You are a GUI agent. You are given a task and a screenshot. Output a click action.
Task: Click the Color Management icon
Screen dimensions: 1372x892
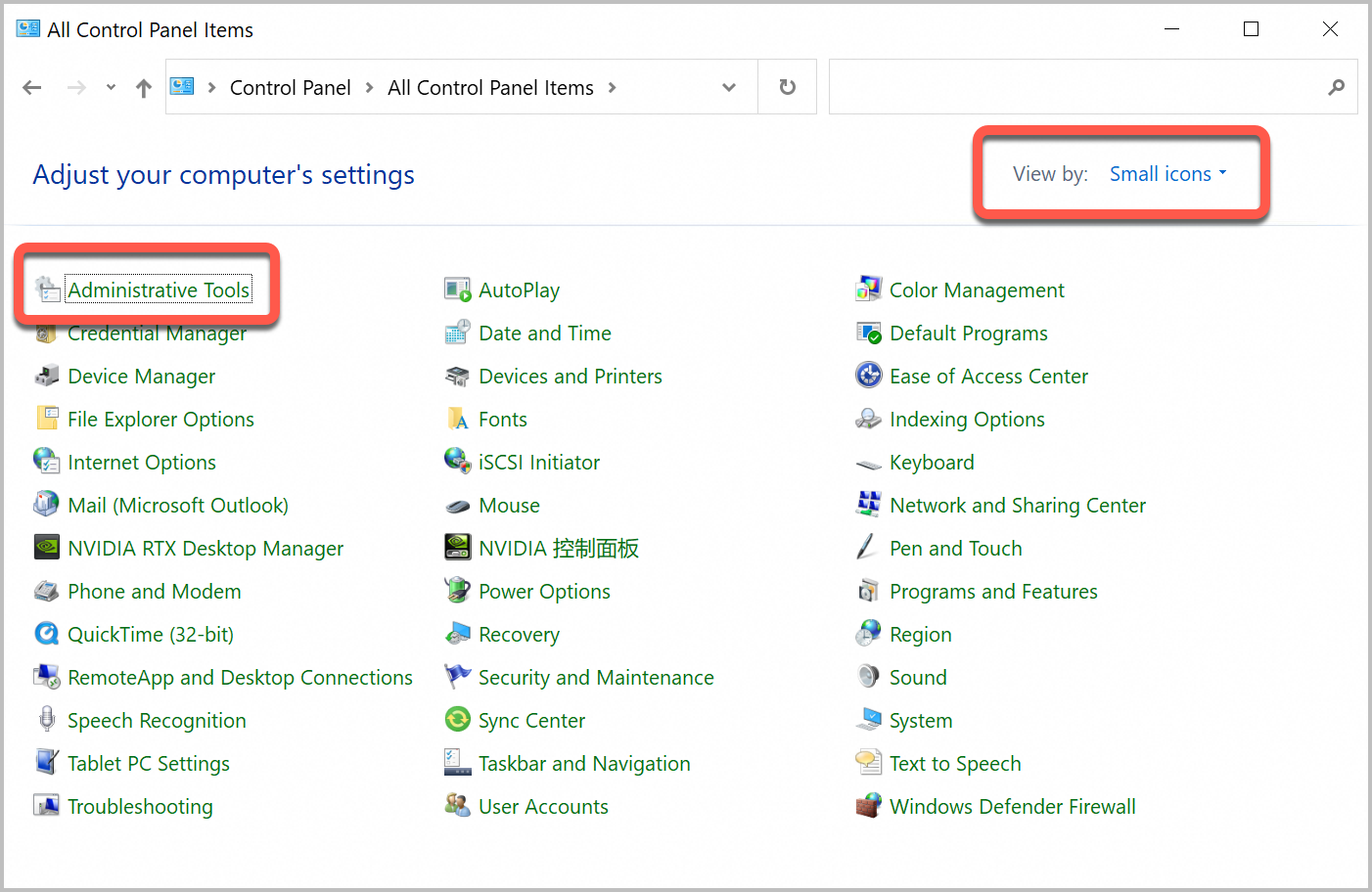(869, 290)
